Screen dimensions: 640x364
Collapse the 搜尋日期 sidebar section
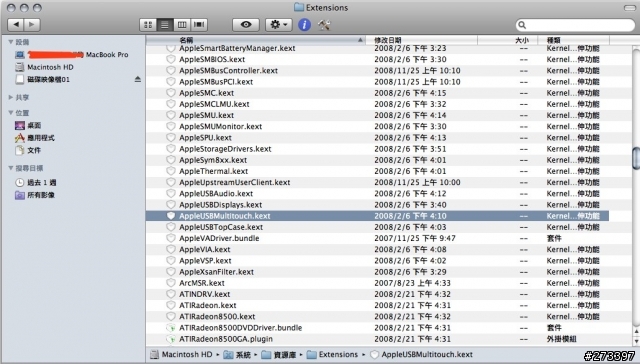[11, 168]
